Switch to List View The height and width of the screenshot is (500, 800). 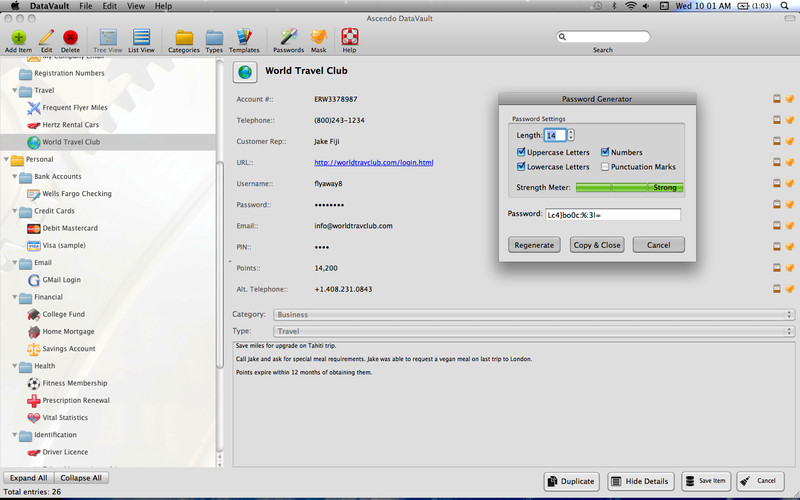[x=141, y=37]
